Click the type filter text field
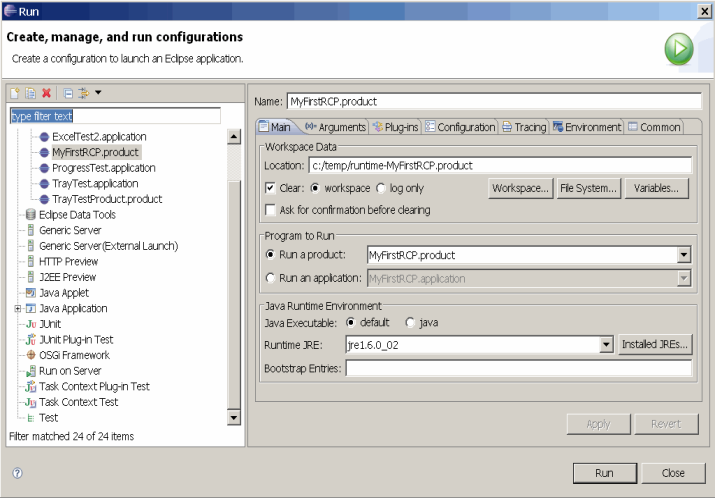This screenshot has width=716, height=498. point(115,116)
